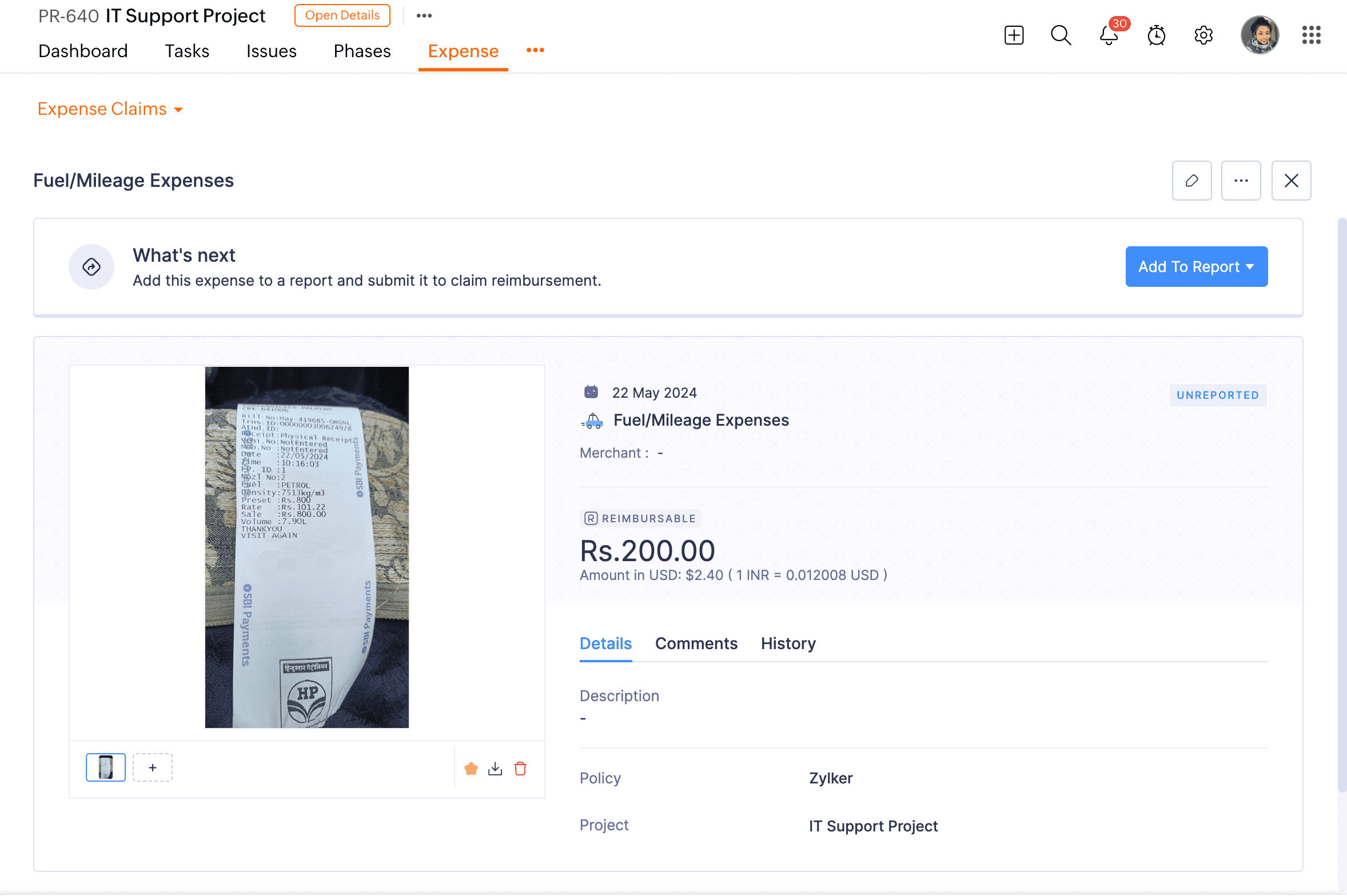Image resolution: width=1347 pixels, height=896 pixels.
Task: Add another receipt with plus box
Action: (x=153, y=767)
